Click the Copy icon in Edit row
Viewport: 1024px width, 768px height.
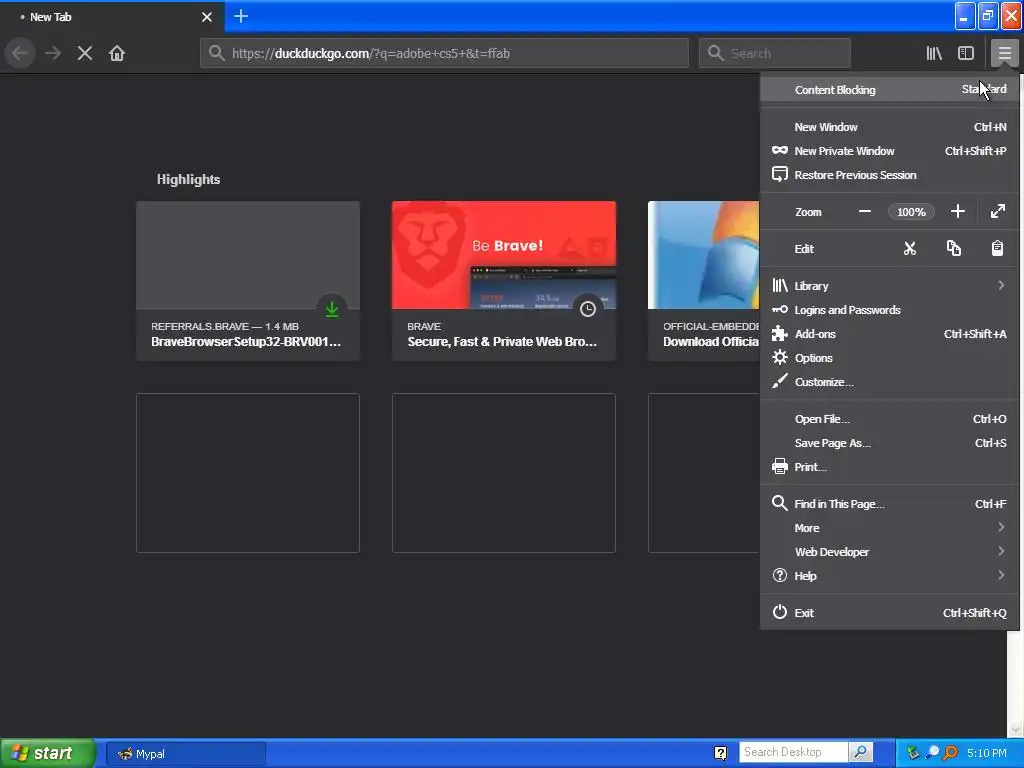(953, 249)
